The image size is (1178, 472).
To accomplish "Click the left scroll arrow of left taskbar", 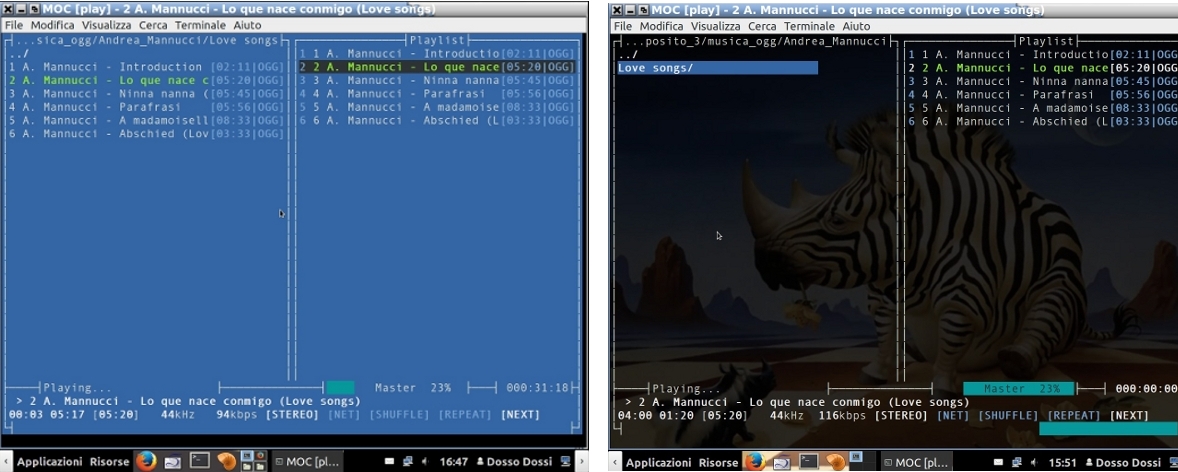I will 6,461.
